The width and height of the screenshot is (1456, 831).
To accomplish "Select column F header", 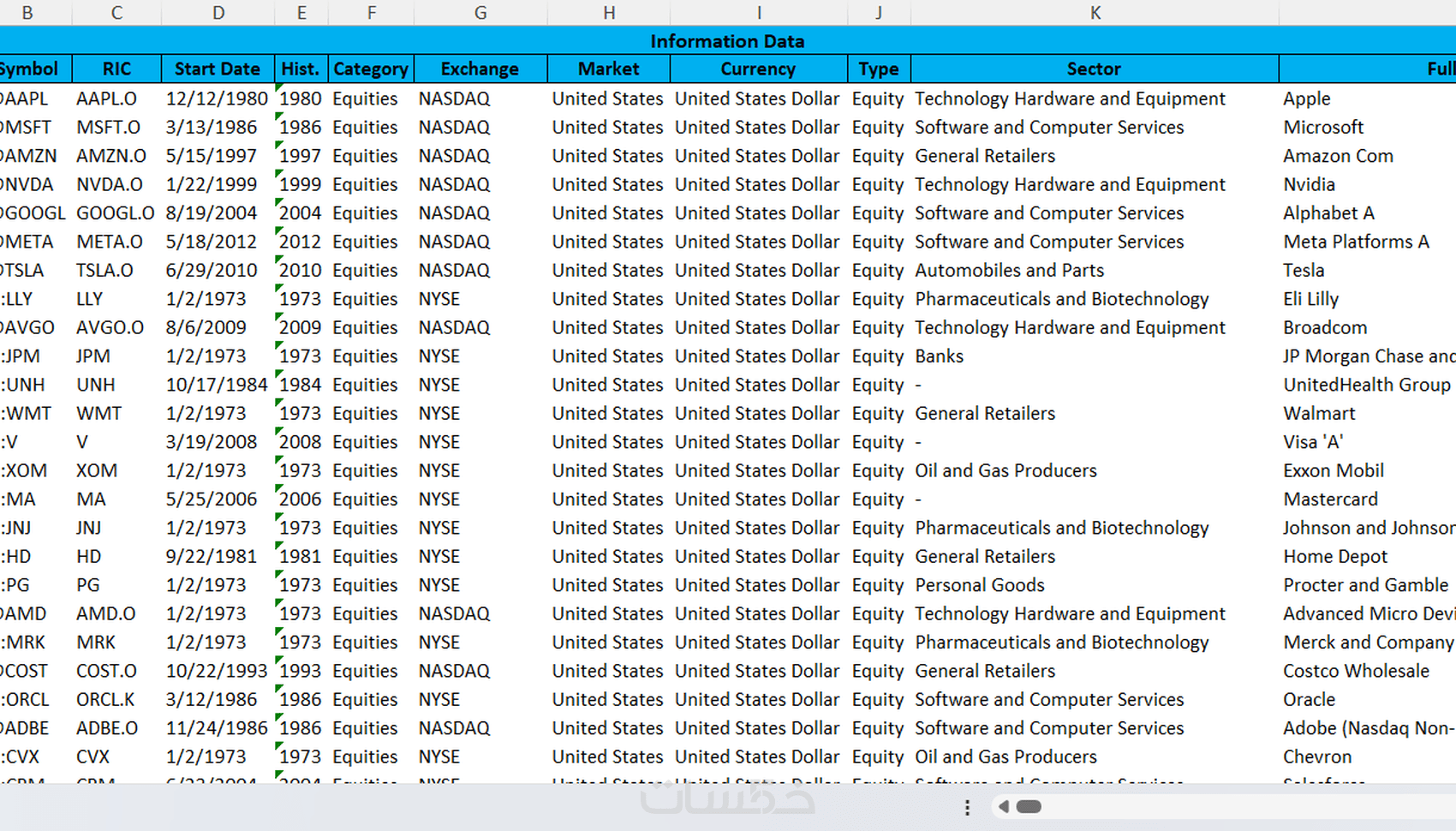I will pyautogui.click(x=371, y=13).
